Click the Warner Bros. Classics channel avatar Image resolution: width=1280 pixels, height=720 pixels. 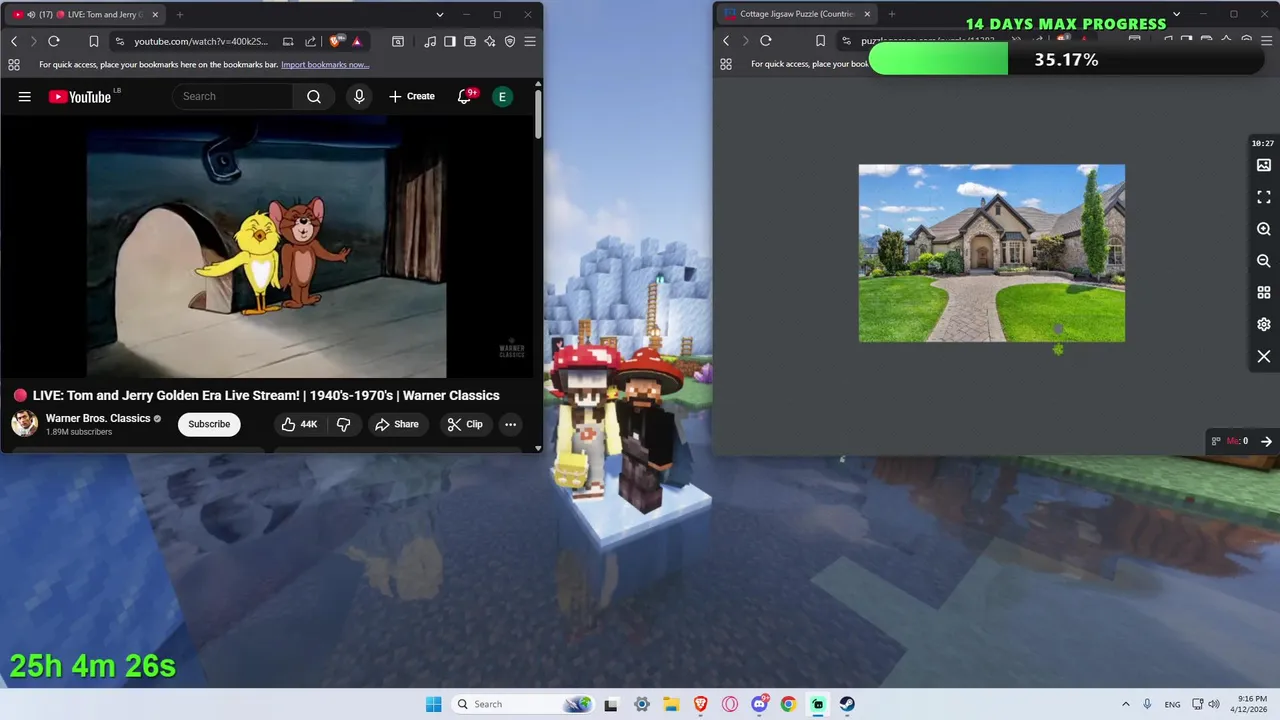pyautogui.click(x=25, y=424)
